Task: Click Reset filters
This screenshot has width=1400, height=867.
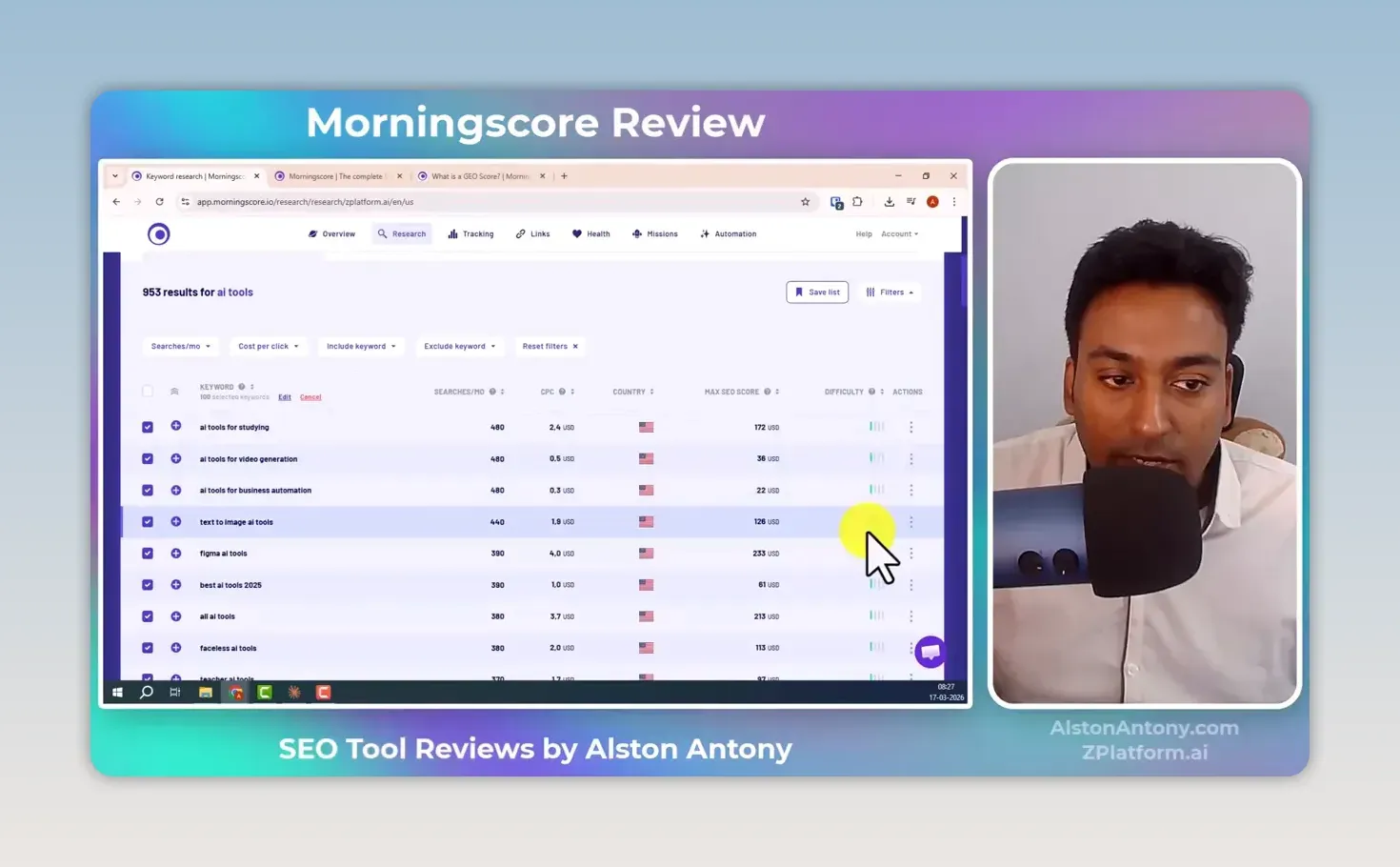Action: 550,346
